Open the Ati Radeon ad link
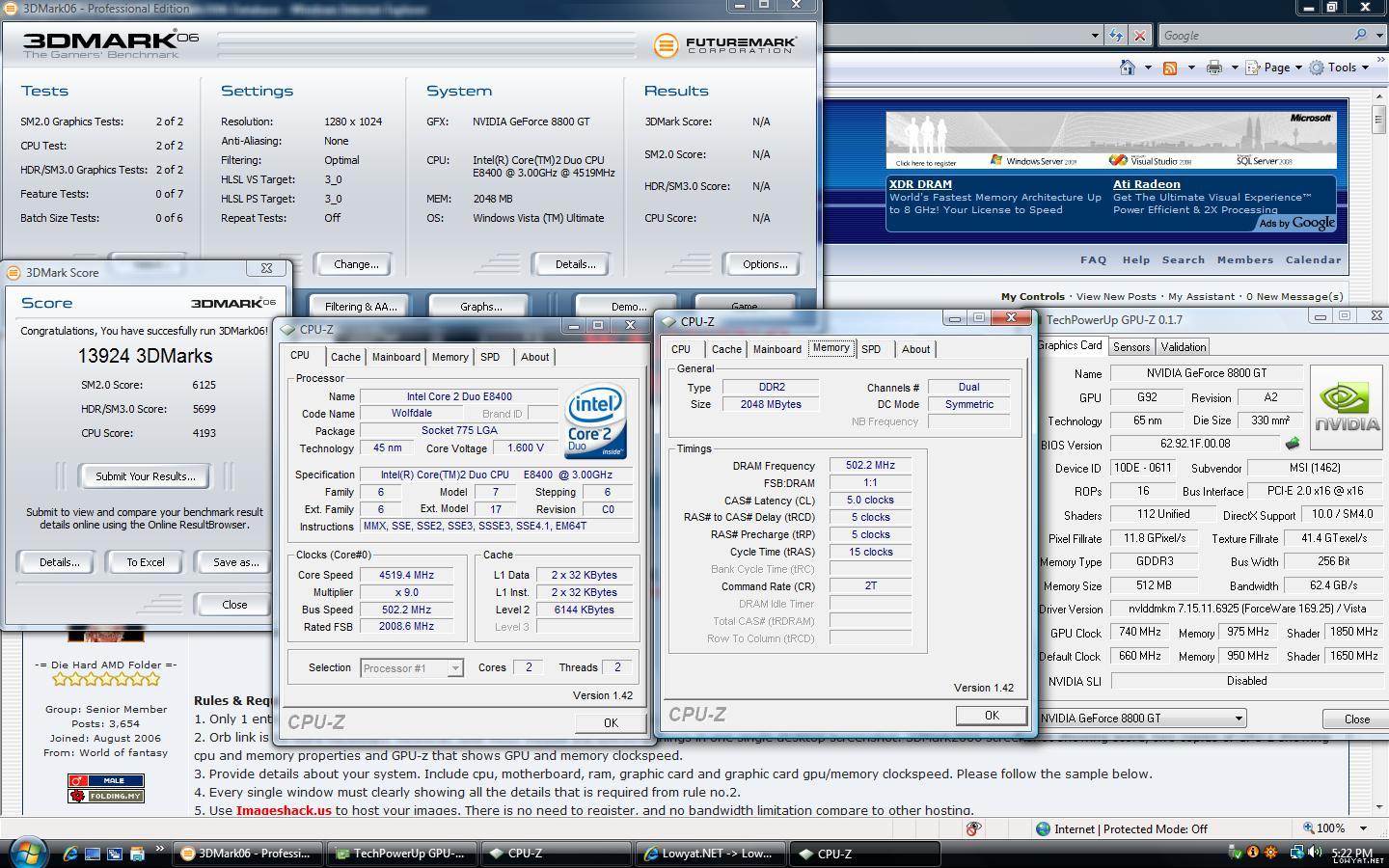This screenshot has width=1389, height=868. (x=1146, y=184)
